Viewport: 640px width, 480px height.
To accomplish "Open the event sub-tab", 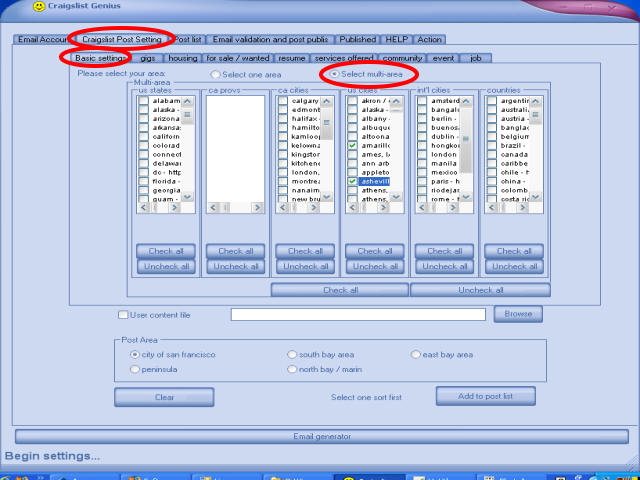I will click(x=443, y=58).
